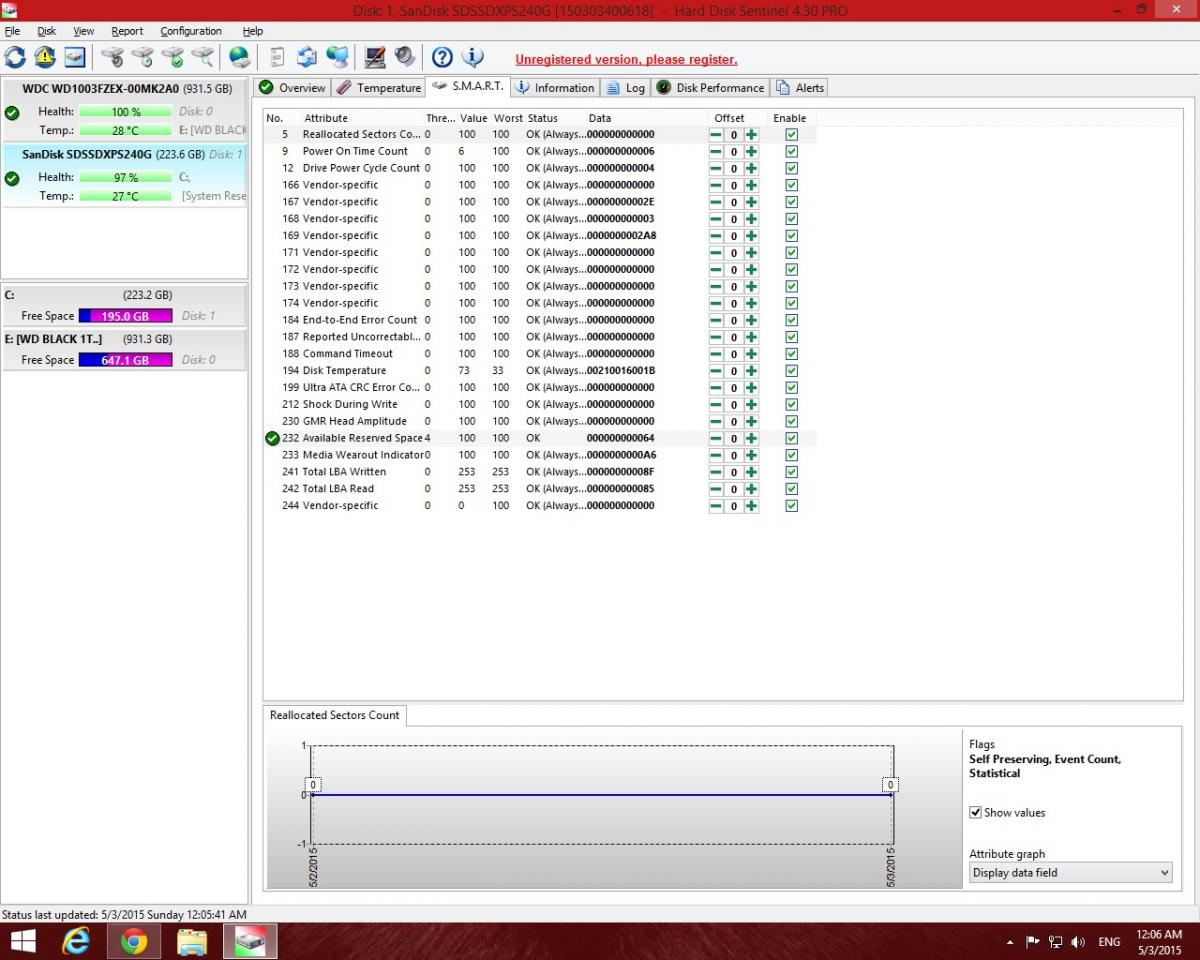Click the Refresh disk status toolbar icon
The image size is (1200, 960).
(x=15, y=57)
